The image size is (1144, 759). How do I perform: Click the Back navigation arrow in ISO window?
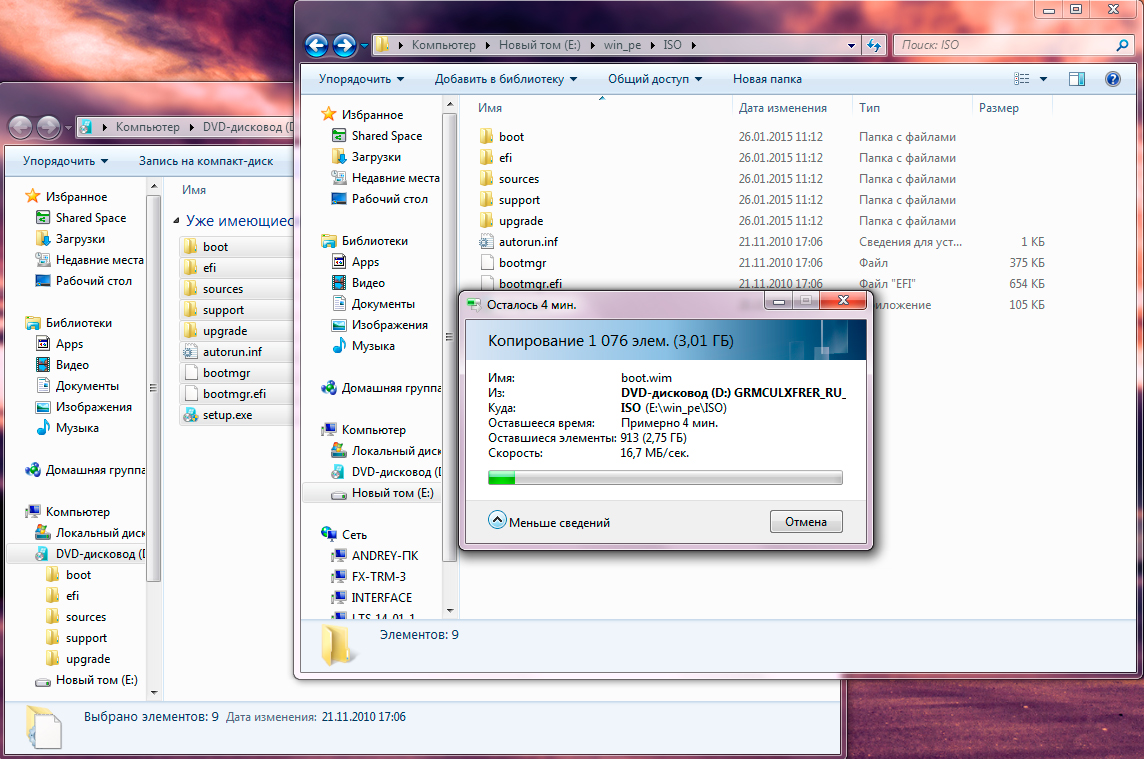tap(317, 45)
